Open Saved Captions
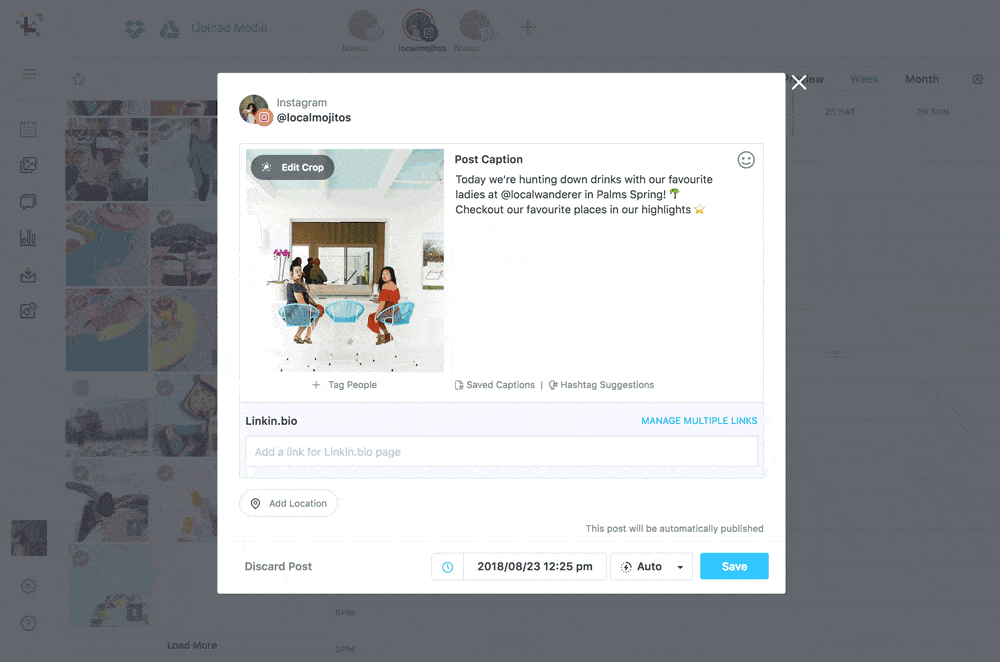Image resolution: width=1000 pixels, height=662 pixels. point(495,385)
